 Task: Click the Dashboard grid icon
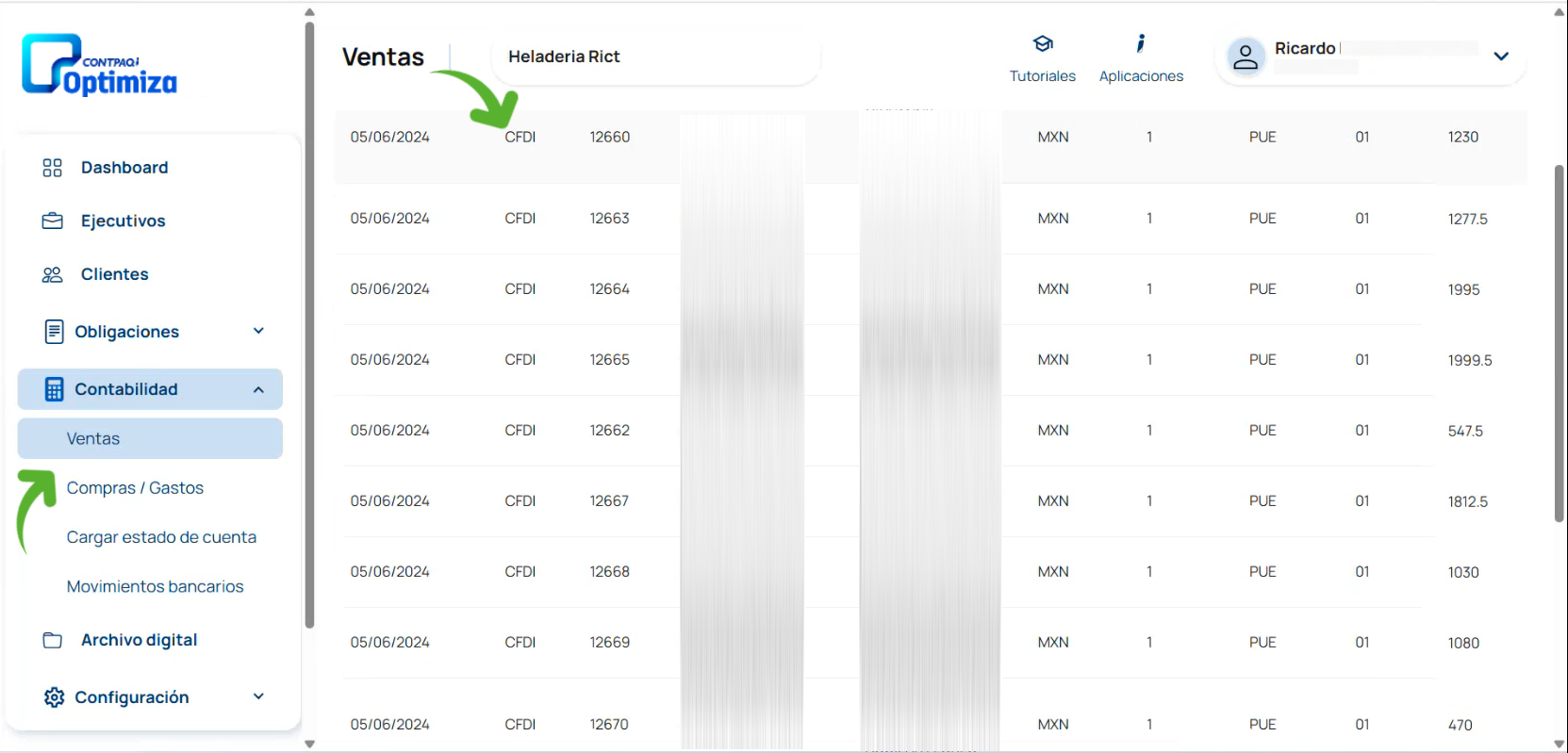(53, 168)
